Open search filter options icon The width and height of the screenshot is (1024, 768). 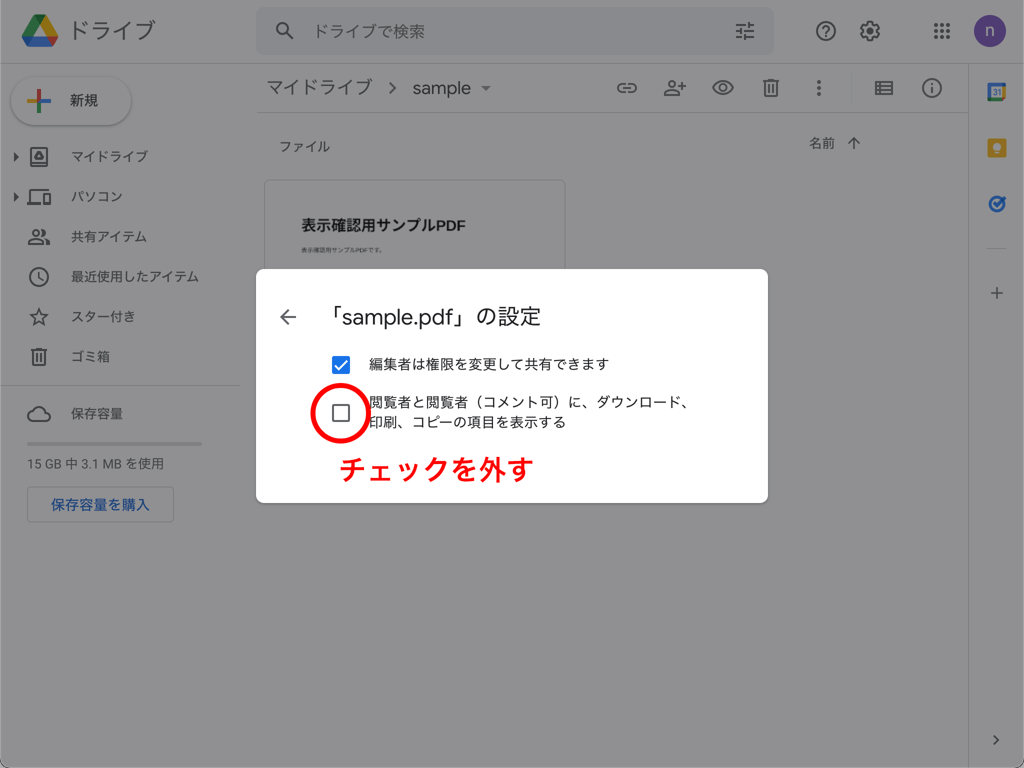745,31
